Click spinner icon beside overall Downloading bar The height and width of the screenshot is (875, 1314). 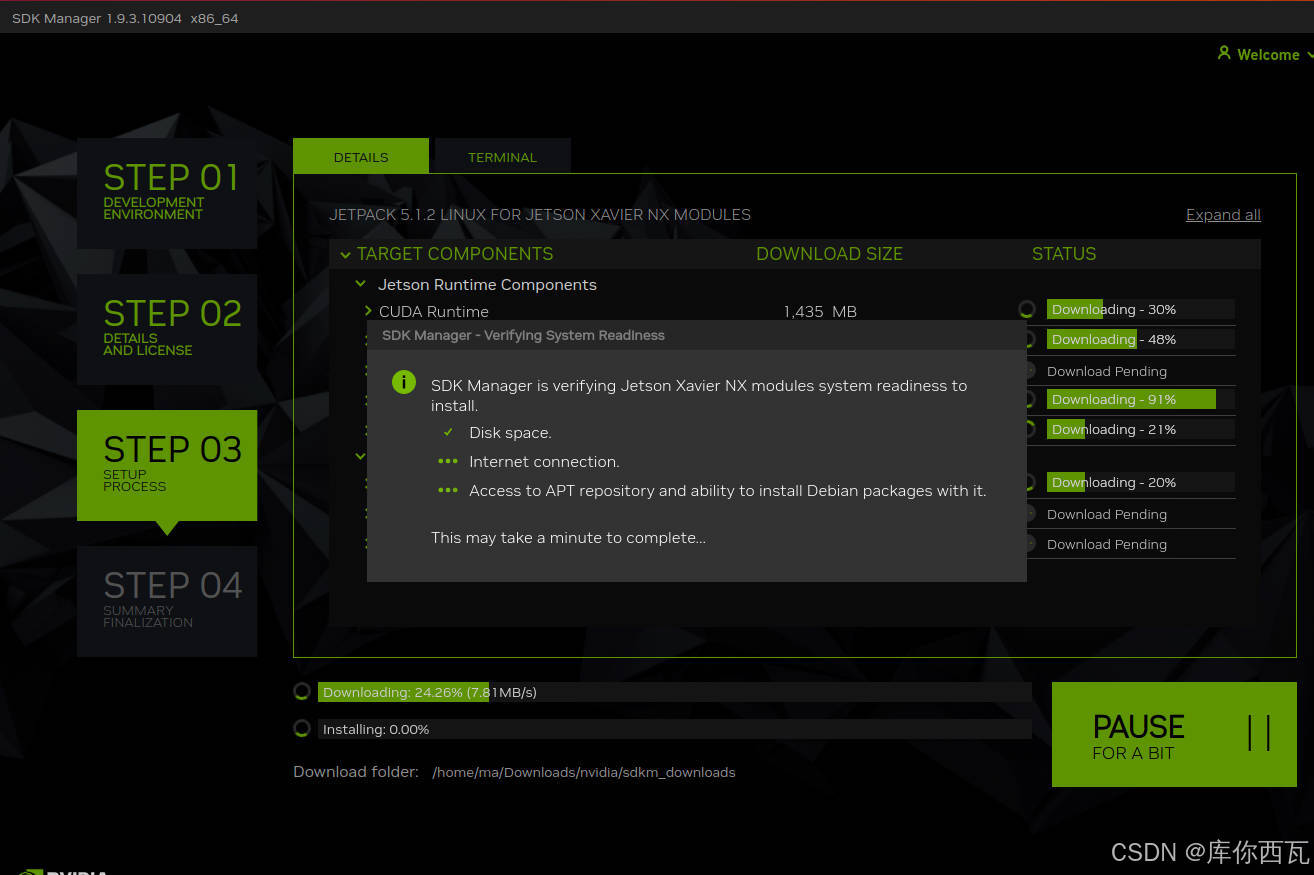click(302, 691)
